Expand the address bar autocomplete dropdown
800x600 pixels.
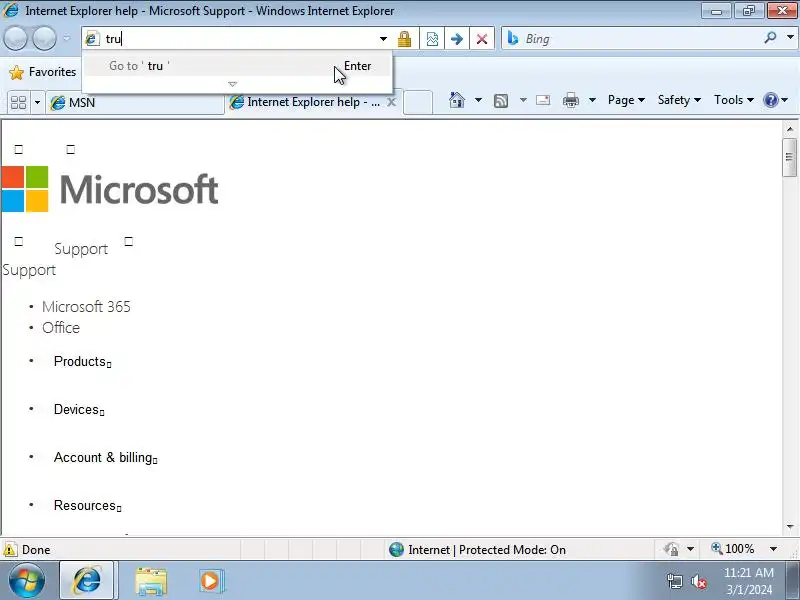[383, 39]
